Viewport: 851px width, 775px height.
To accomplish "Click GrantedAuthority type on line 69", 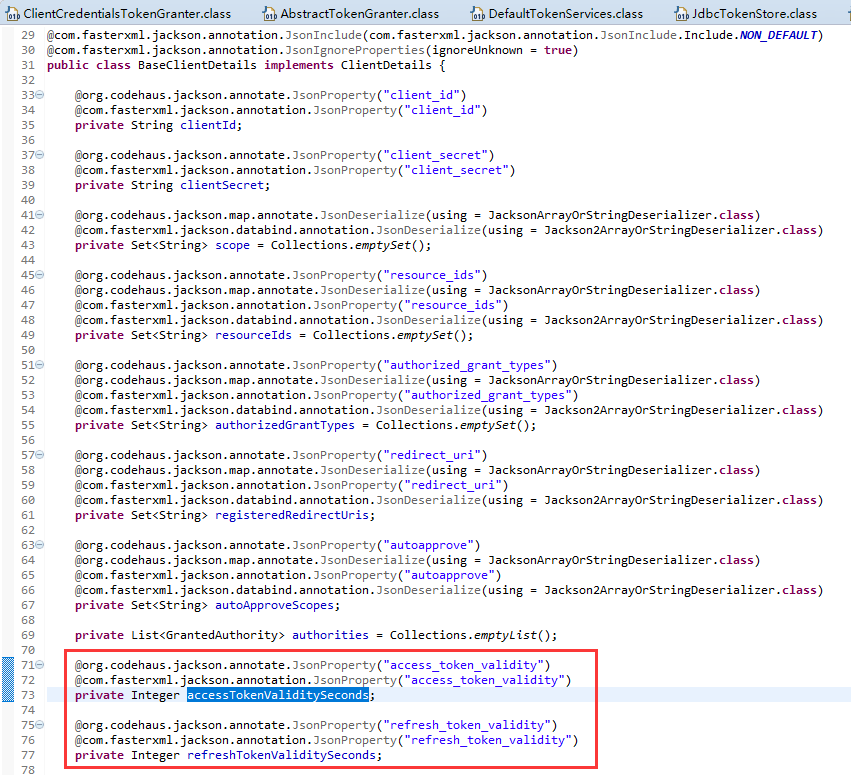I will 222,635.
